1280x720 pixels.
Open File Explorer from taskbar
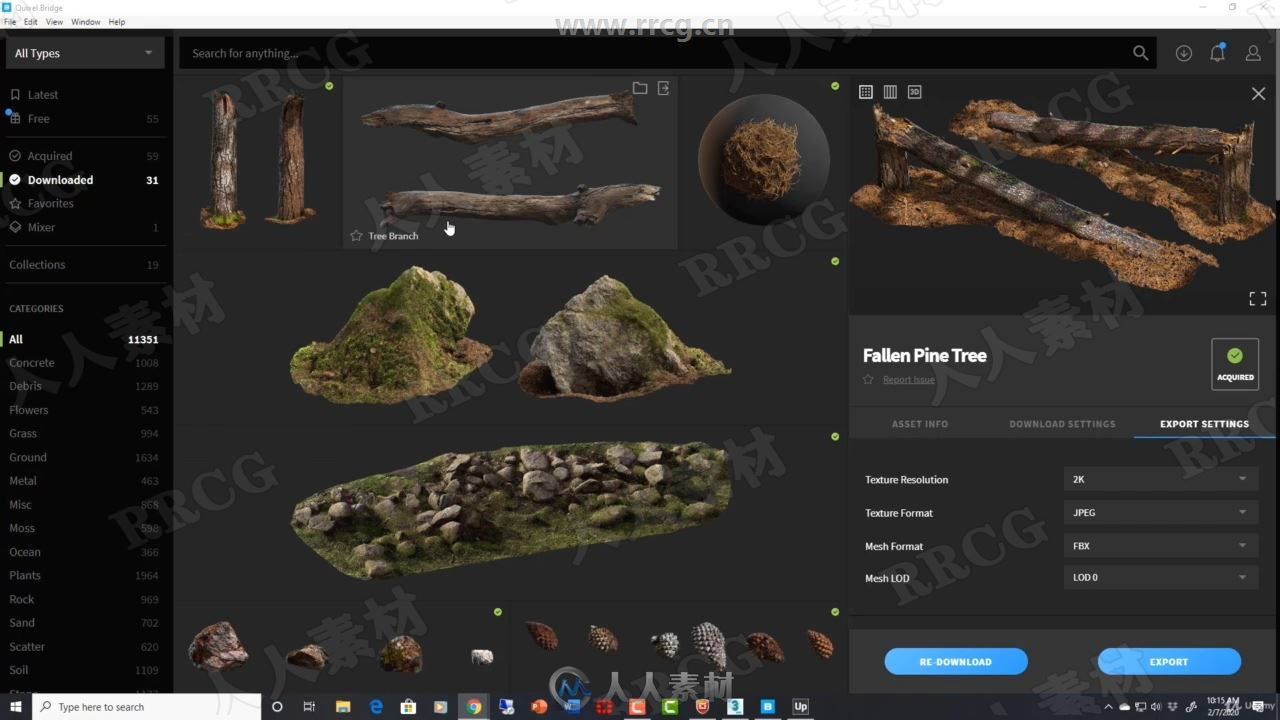tap(343, 706)
